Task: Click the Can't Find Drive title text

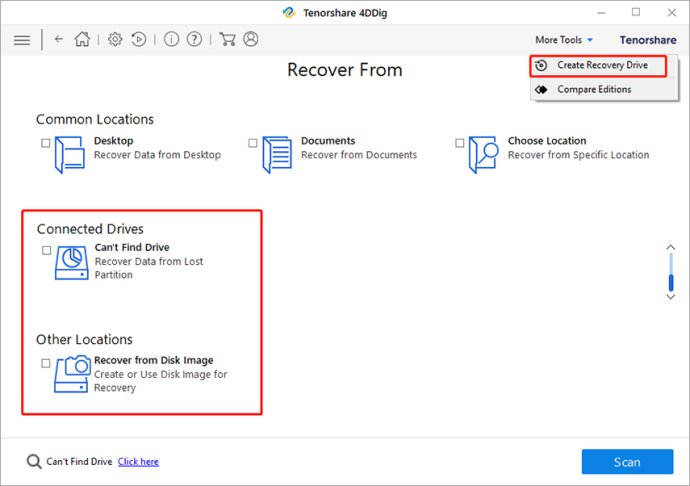Action: click(x=132, y=247)
